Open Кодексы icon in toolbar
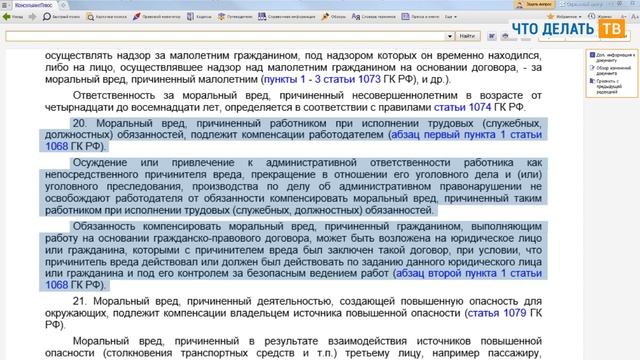The width and height of the screenshot is (640, 360). click(x=190, y=17)
